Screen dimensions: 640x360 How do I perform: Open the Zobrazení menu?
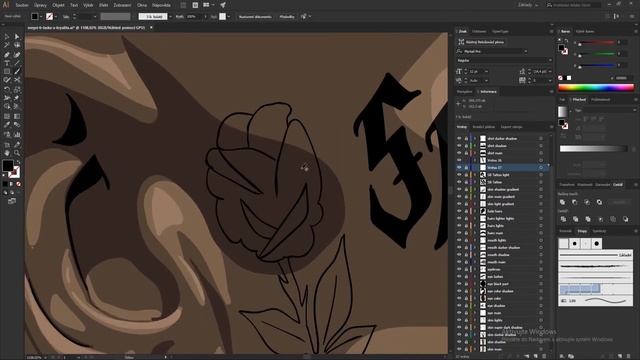122,5
